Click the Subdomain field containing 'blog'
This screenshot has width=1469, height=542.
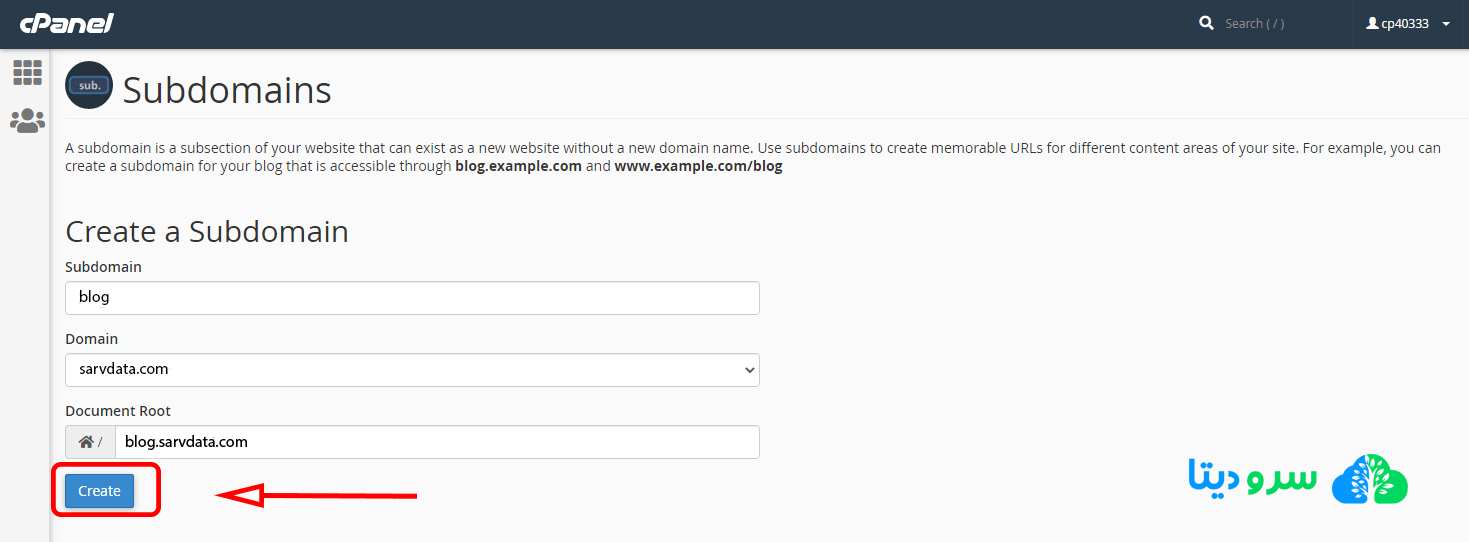[412, 298]
